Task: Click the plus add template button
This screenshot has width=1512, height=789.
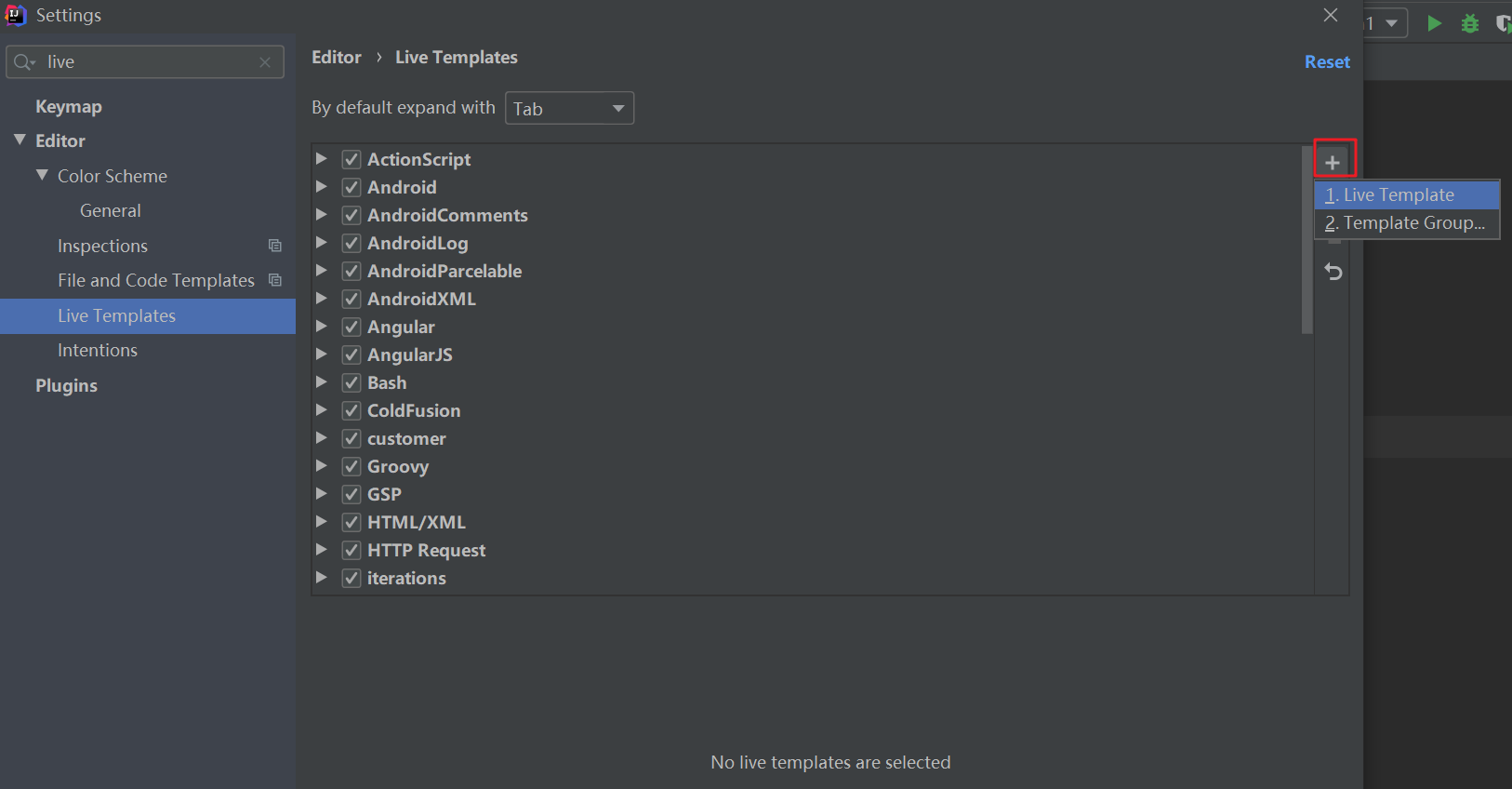Action: click(1333, 162)
